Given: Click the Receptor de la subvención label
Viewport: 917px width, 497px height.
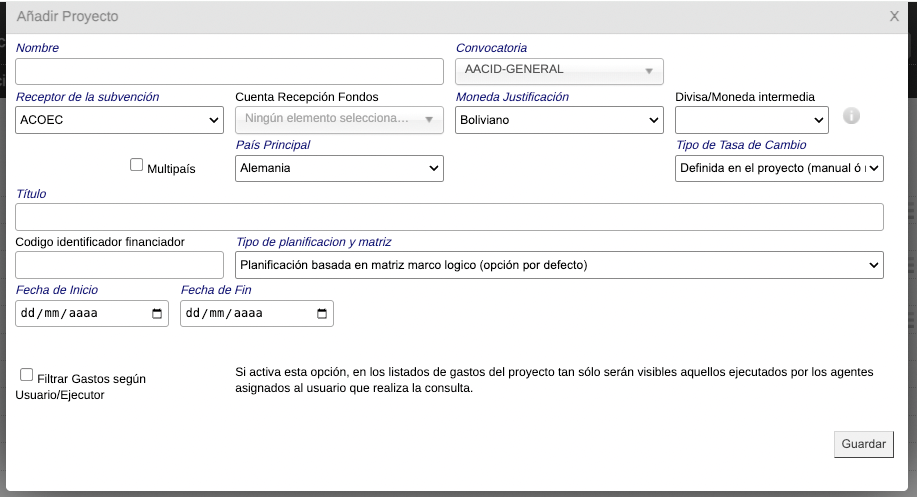Looking at the screenshot, I should [x=87, y=97].
